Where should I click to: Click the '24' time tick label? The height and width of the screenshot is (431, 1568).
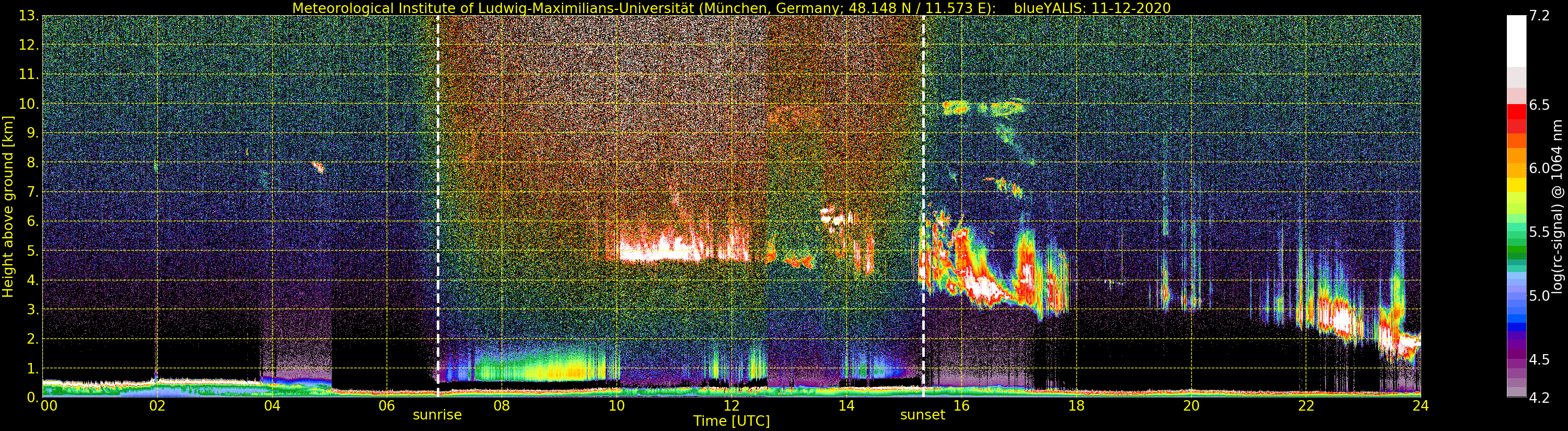(x=1421, y=405)
